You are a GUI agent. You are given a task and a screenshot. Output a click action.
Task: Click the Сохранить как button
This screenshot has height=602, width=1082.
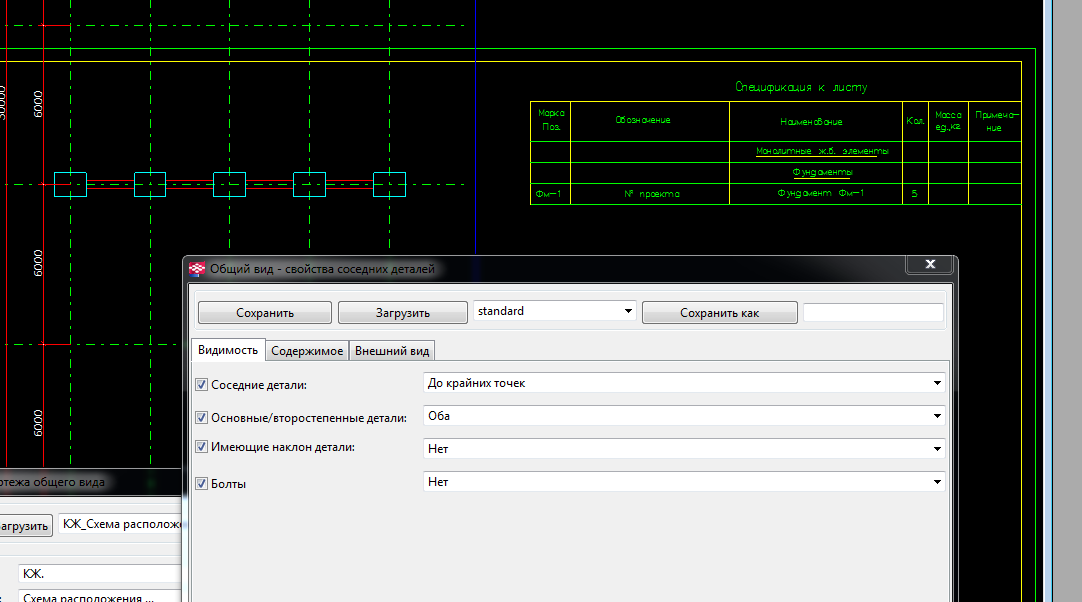(719, 313)
